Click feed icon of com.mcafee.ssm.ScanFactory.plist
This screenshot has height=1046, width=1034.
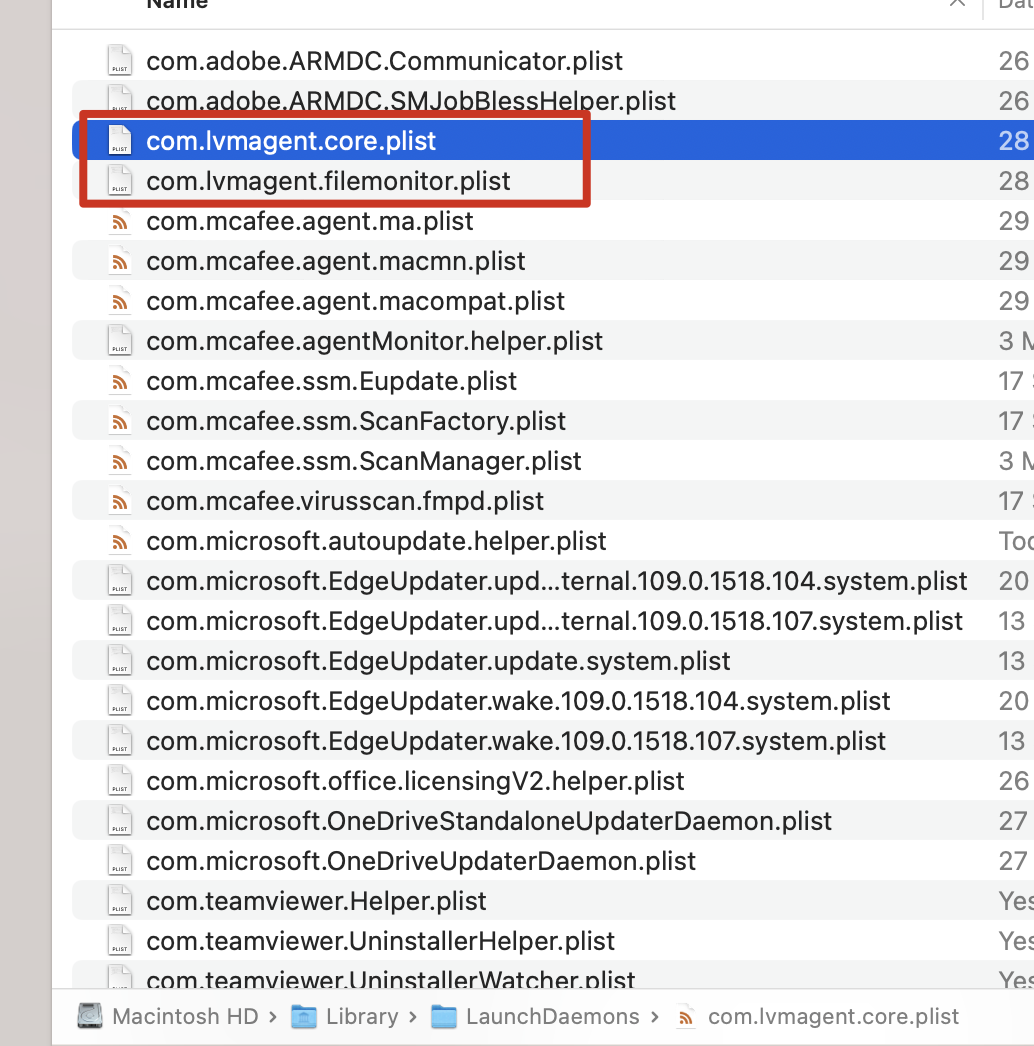[x=120, y=422]
